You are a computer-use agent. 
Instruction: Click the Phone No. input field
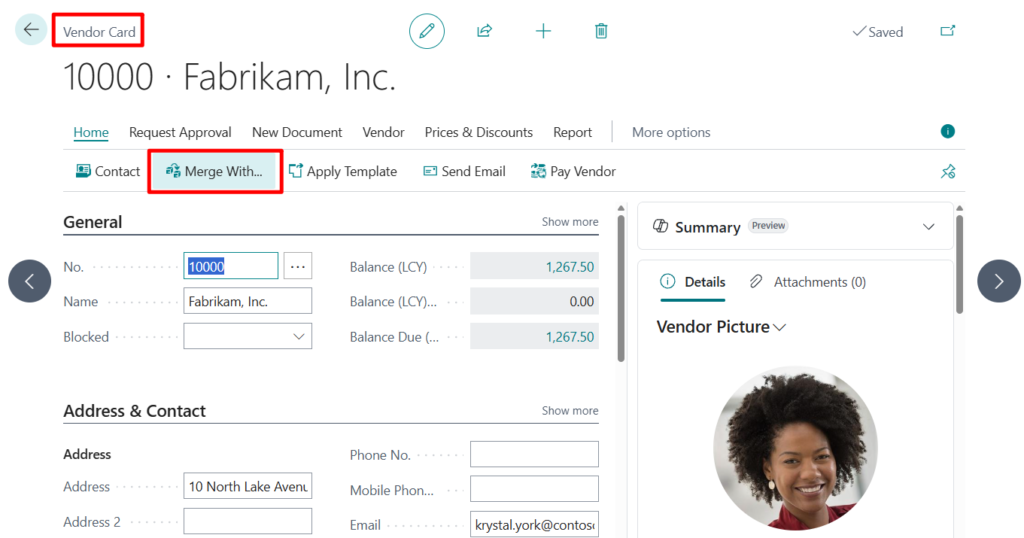pos(534,455)
